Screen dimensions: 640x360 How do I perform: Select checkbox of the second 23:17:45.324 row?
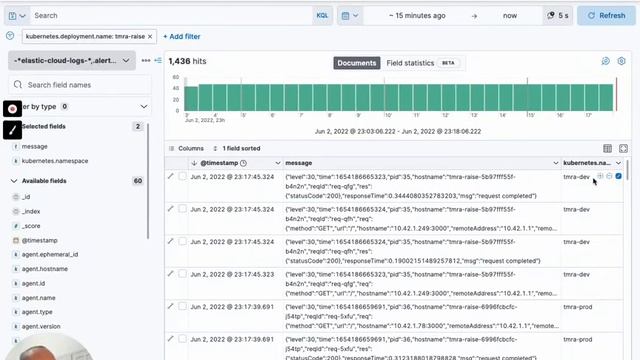pos(182,209)
